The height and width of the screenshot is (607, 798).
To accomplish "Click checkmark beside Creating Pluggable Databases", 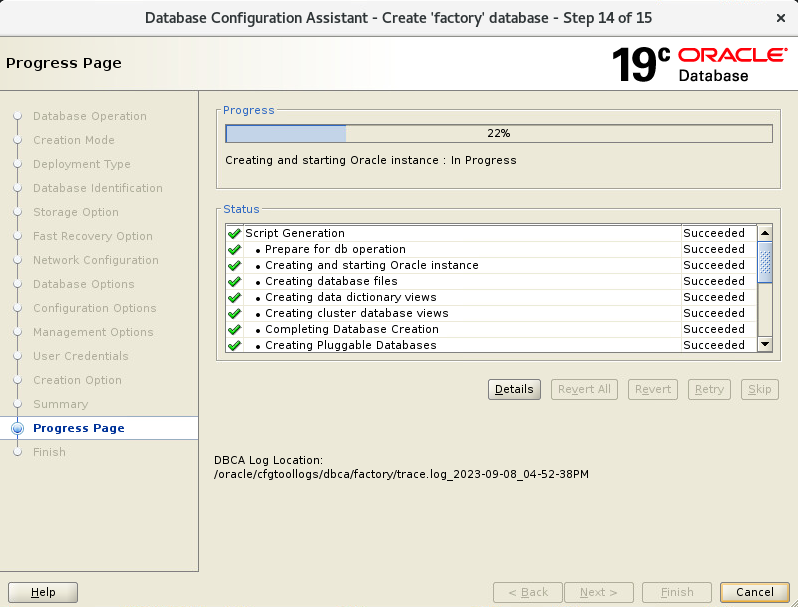I will pyautogui.click(x=234, y=345).
